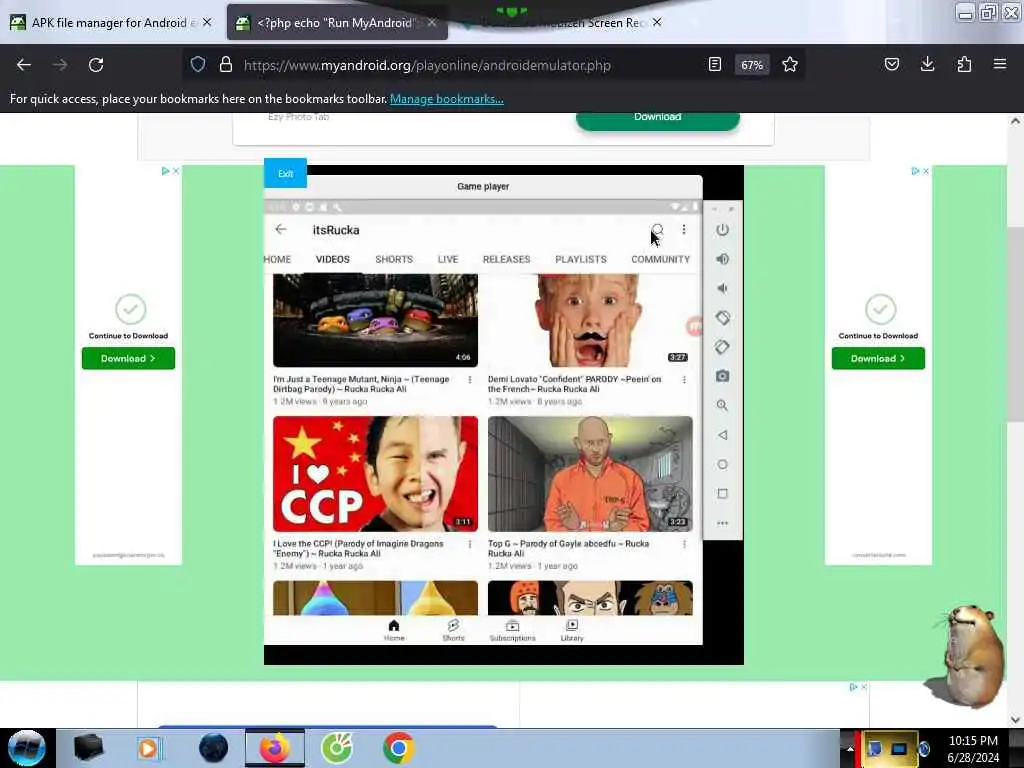Open options for I Love the CCP video
The width and height of the screenshot is (1024, 768).
click(x=470, y=544)
